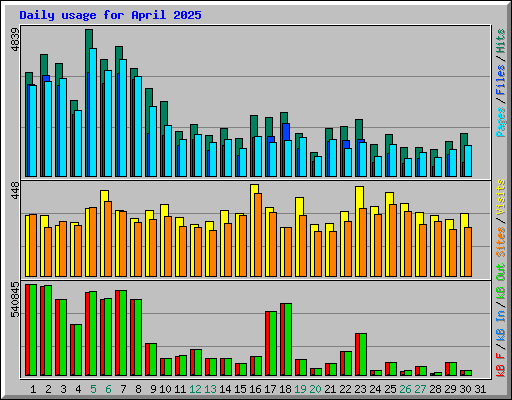Click the cyan pages bar for day 7

(x=123, y=118)
